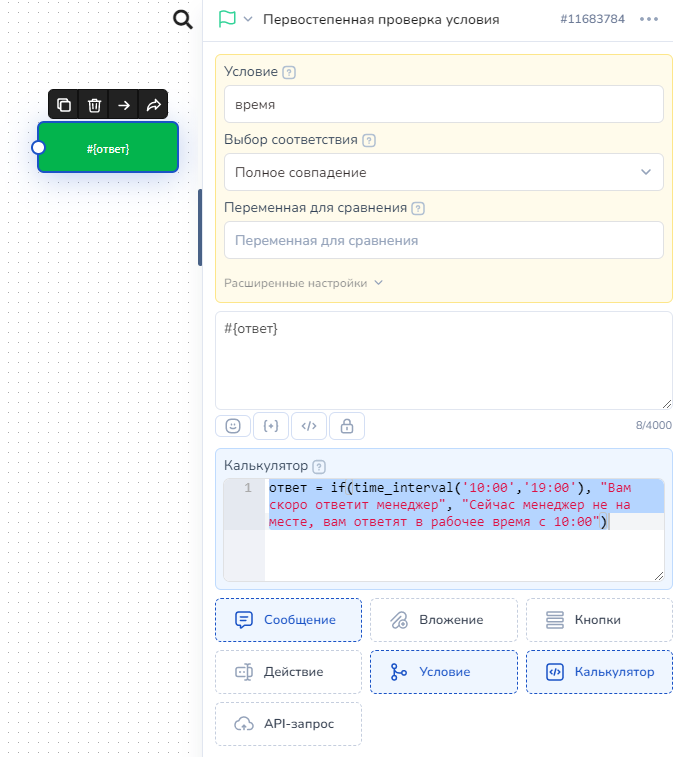Insert a variable with braces icon
The image size is (685, 757).
[x=271, y=426]
